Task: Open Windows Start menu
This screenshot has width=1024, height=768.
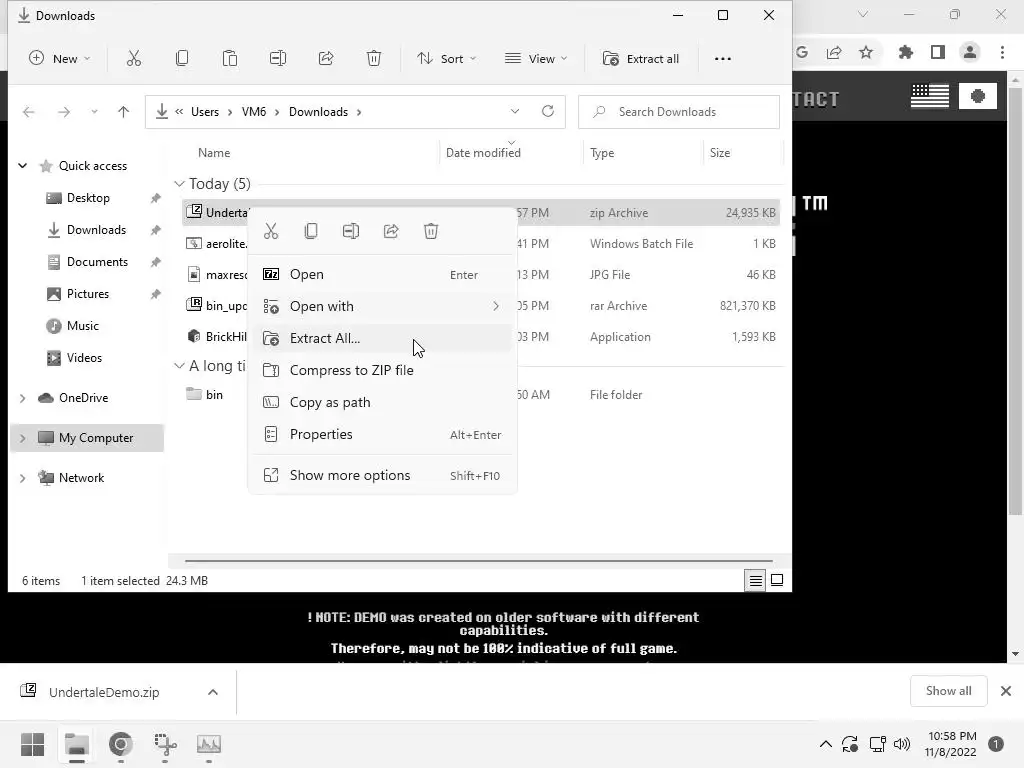Action: point(33,744)
